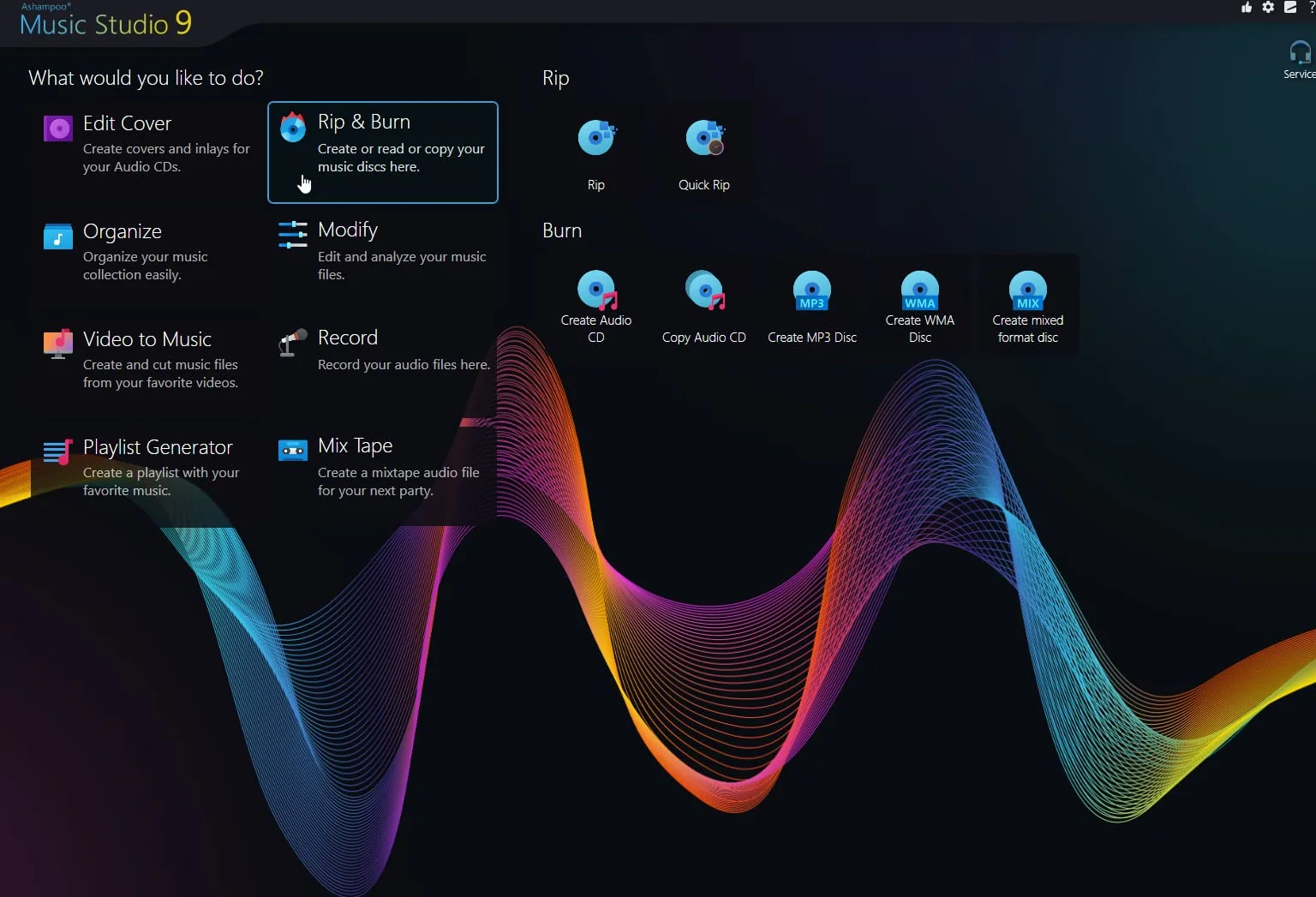Choose Create WMA Disc
This screenshot has width=1316, height=897.
click(920, 305)
